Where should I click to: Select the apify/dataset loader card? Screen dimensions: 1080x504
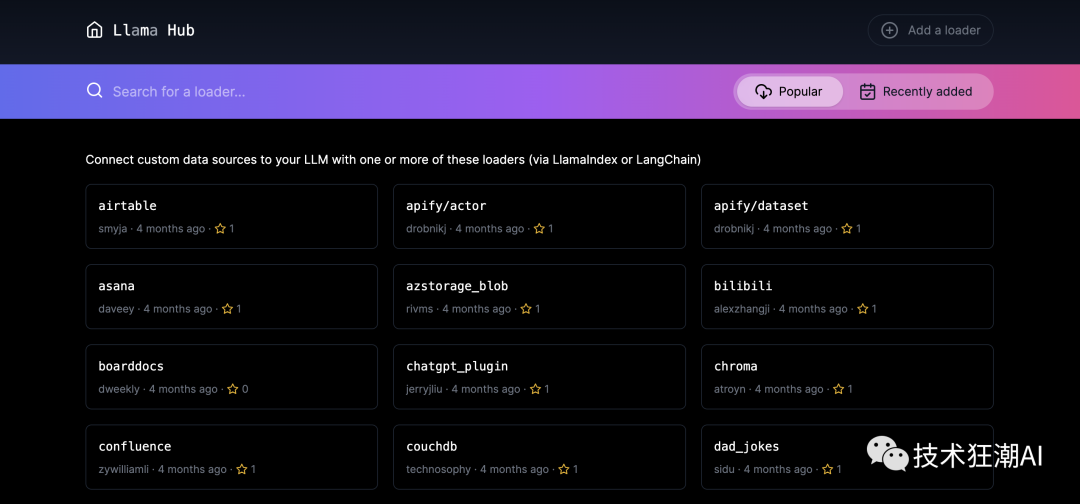click(846, 216)
